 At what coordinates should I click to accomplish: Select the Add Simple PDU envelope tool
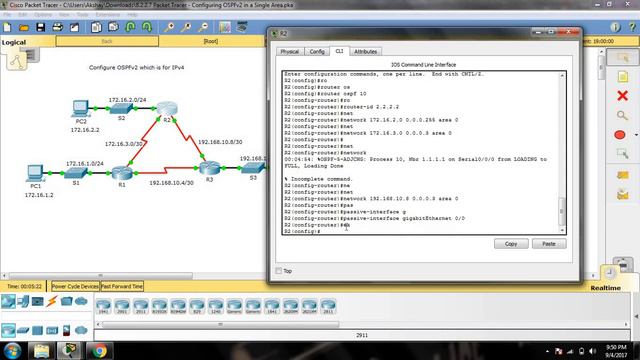[622, 175]
